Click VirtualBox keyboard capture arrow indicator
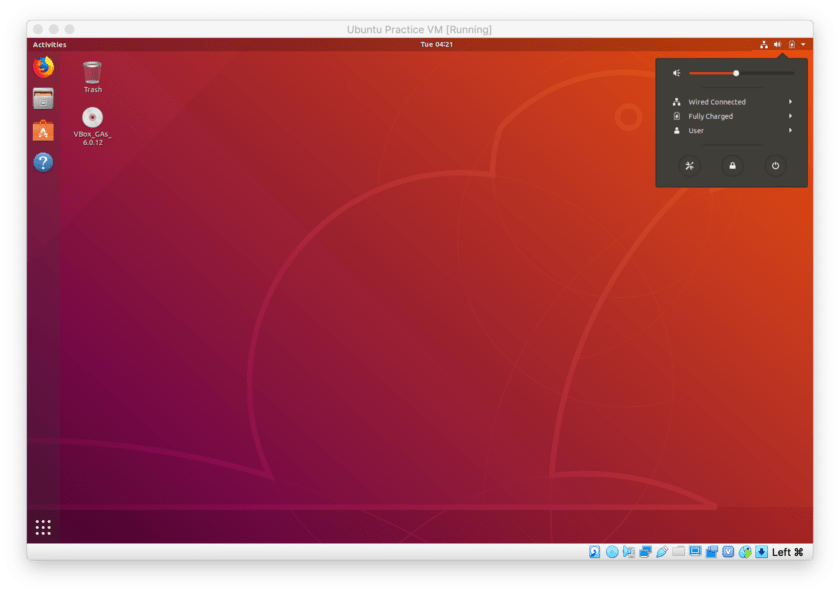The image size is (840, 593). click(761, 552)
